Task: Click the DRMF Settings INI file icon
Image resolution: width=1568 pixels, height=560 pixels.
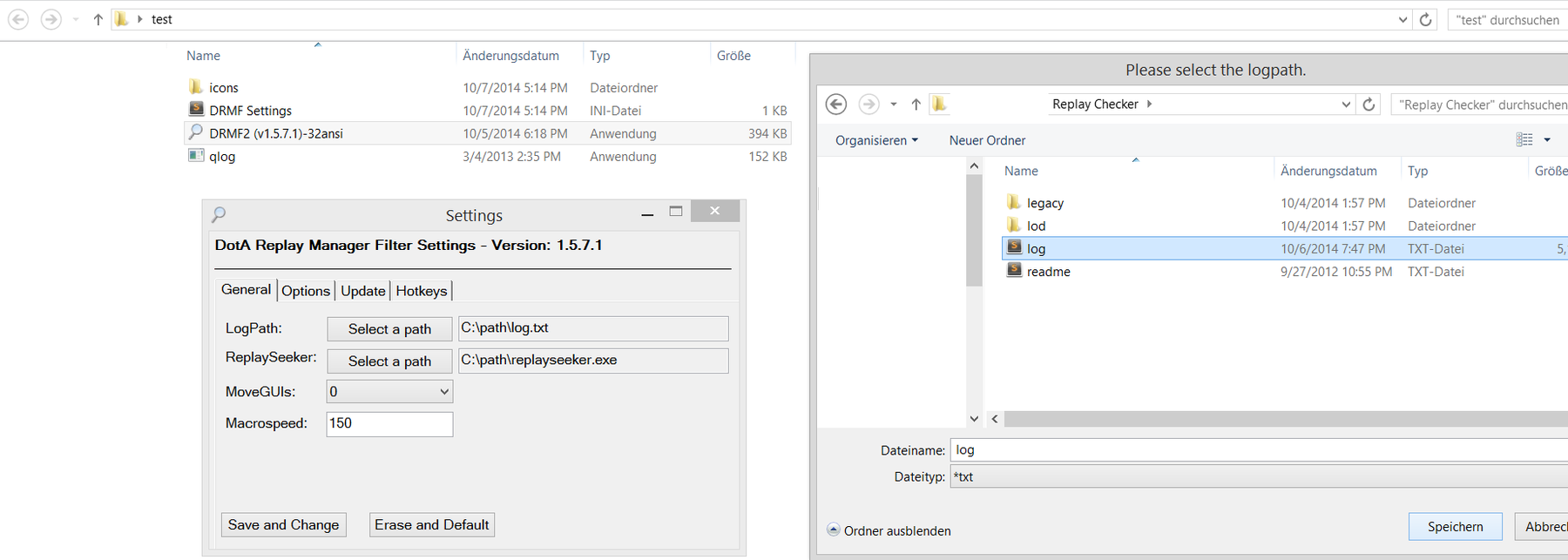Action: tap(196, 110)
